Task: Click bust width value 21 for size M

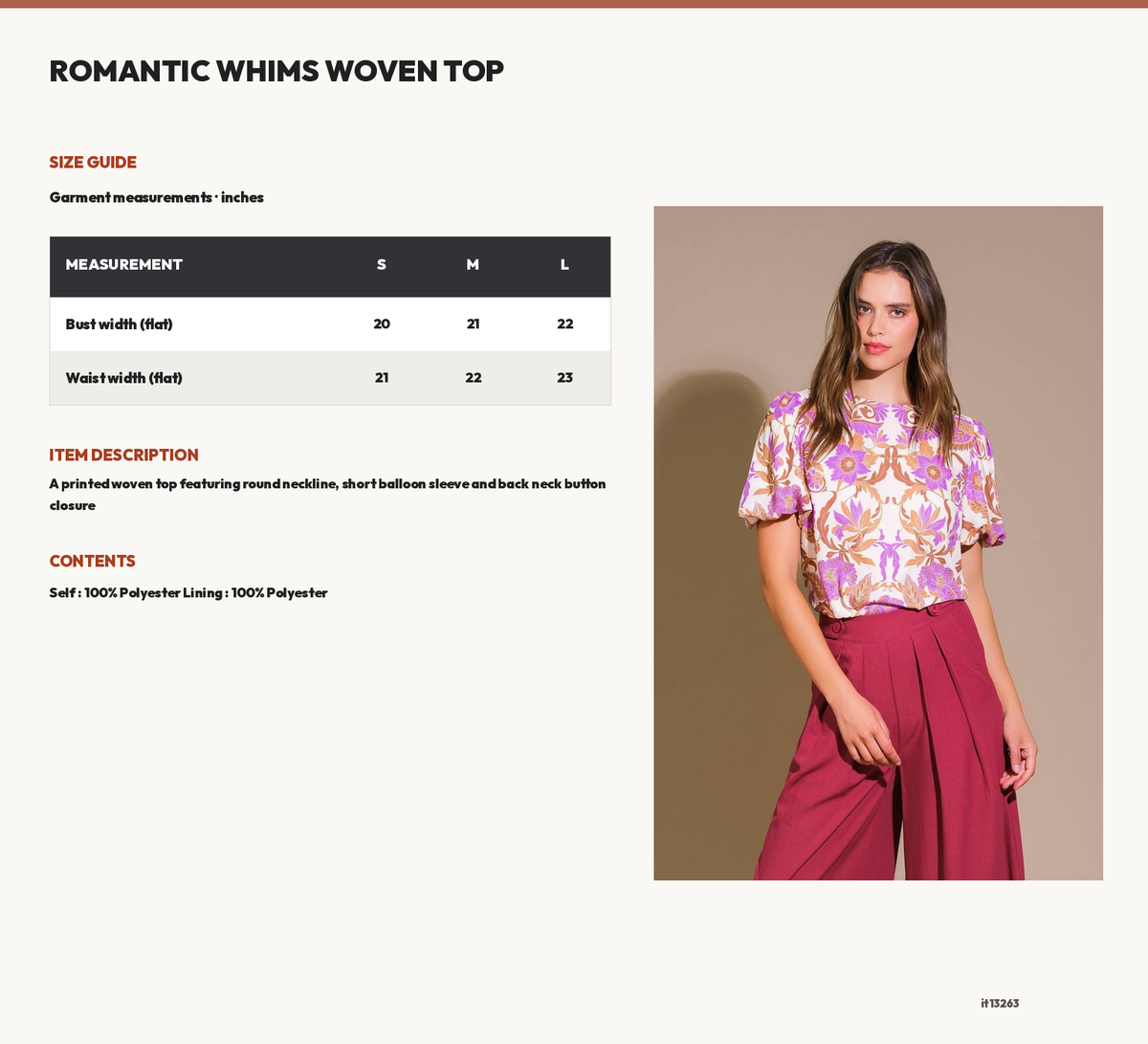Action: coord(473,324)
